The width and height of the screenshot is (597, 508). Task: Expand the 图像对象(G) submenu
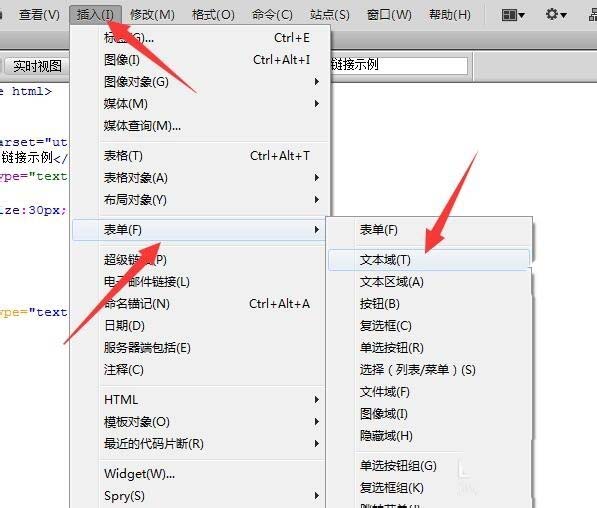point(201,81)
